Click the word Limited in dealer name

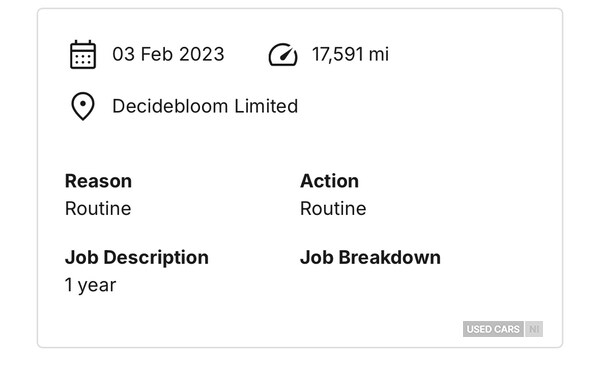click(266, 106)
